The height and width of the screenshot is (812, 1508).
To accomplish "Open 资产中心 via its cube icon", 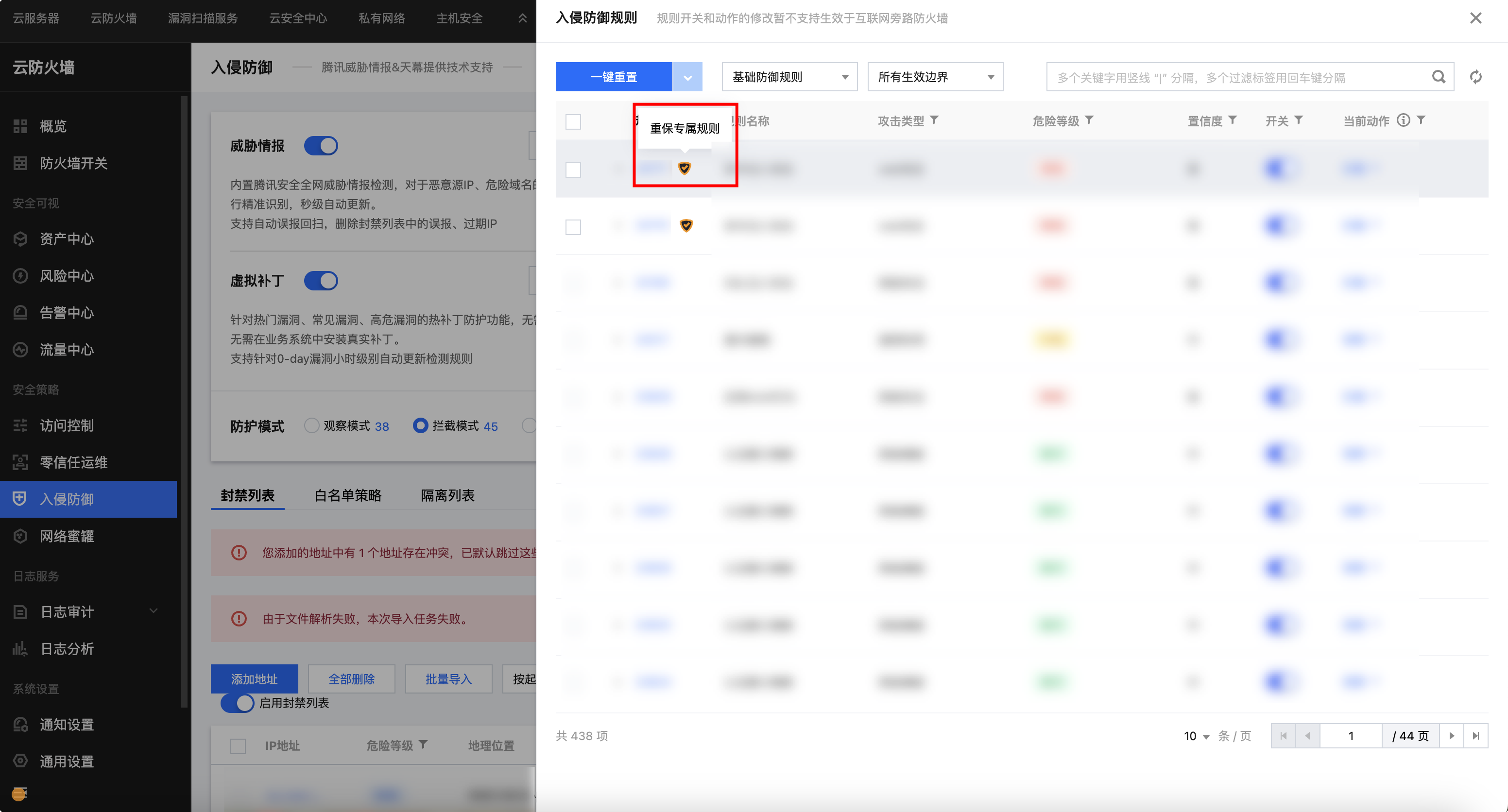I will (20, 238).
